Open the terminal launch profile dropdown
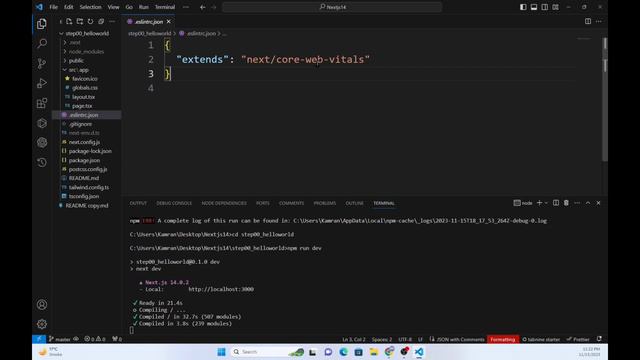The width and height of the screenshot is (640, 360). pyautogui.click(x=546, y=203)
